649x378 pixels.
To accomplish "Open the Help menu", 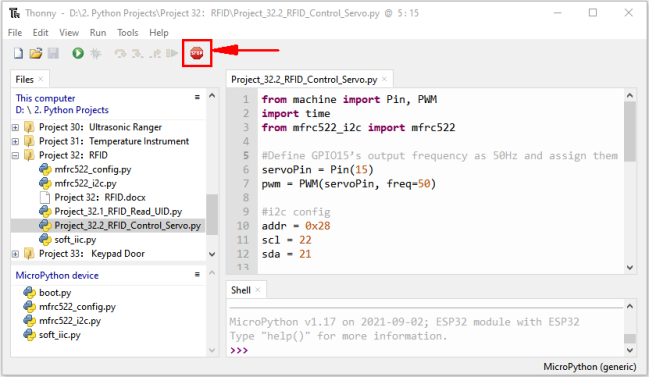I will pyautogui.click(x=159, y=33).
